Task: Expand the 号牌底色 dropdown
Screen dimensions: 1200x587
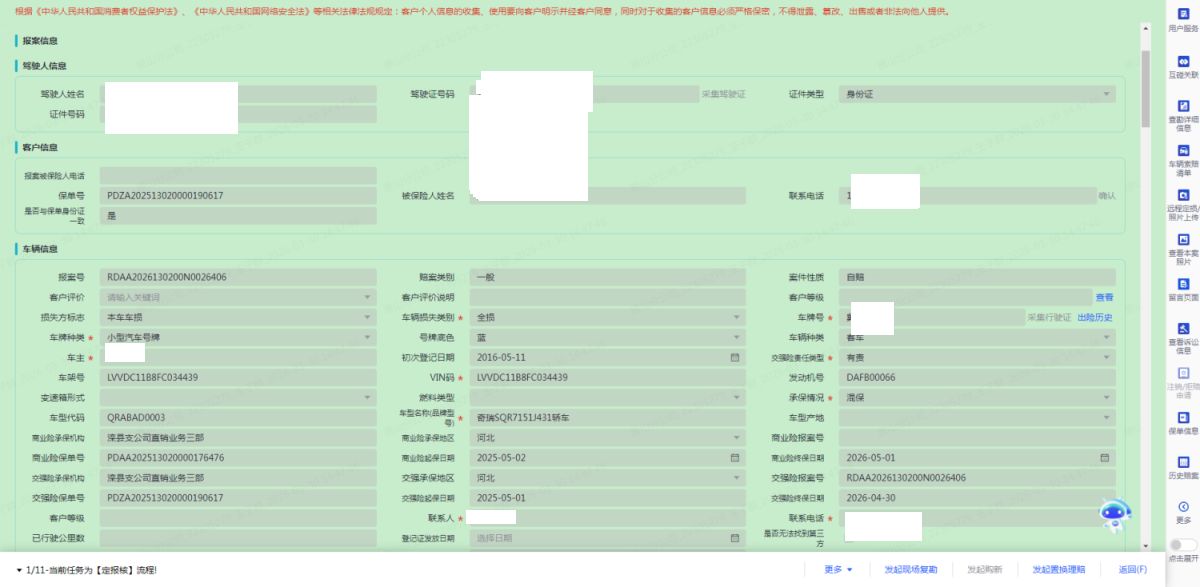Action: (x=736, y=337)
